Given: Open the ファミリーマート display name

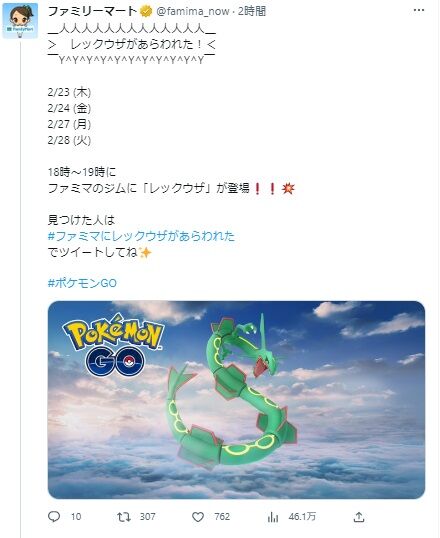Looking at the screenshot, I should (93, 11).
